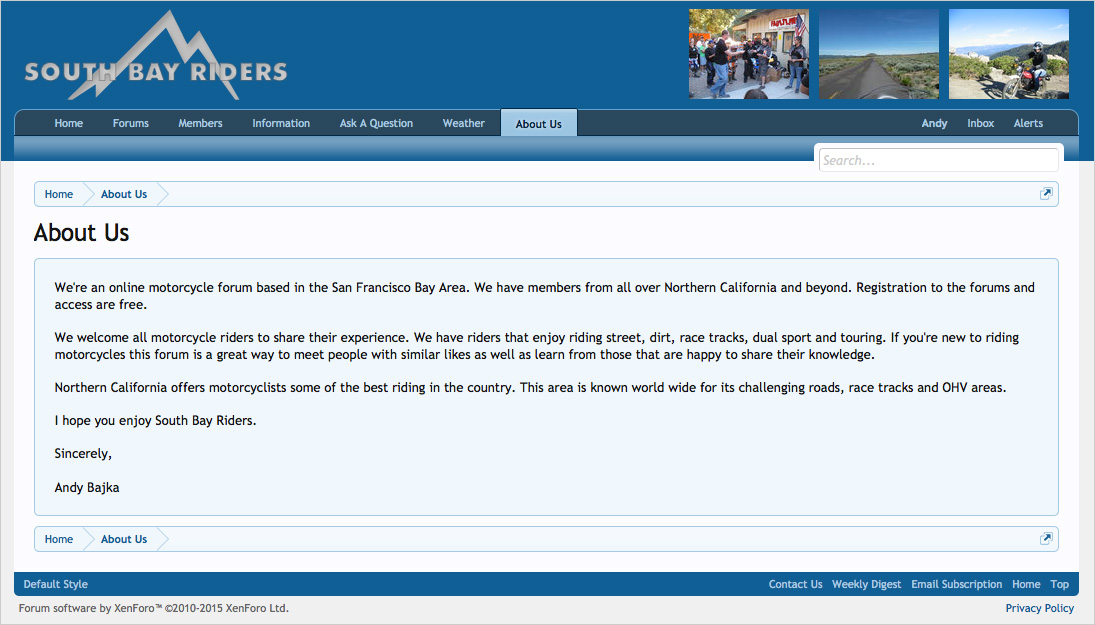Viewport: 1095px width, 625px height.
Task: Click Home in the top breadcrumb
Action: point(59,194)
